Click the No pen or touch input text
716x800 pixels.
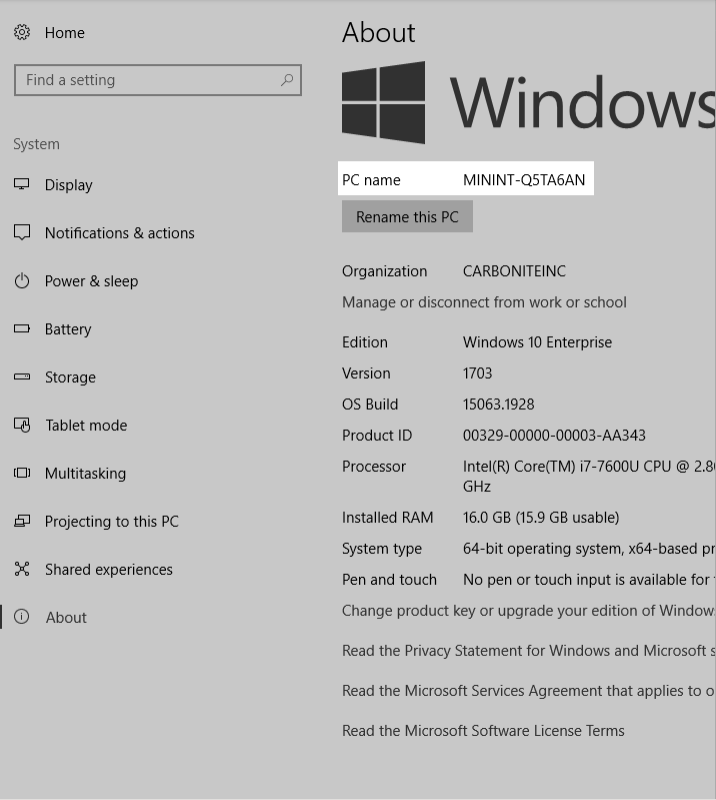(589, 580)
